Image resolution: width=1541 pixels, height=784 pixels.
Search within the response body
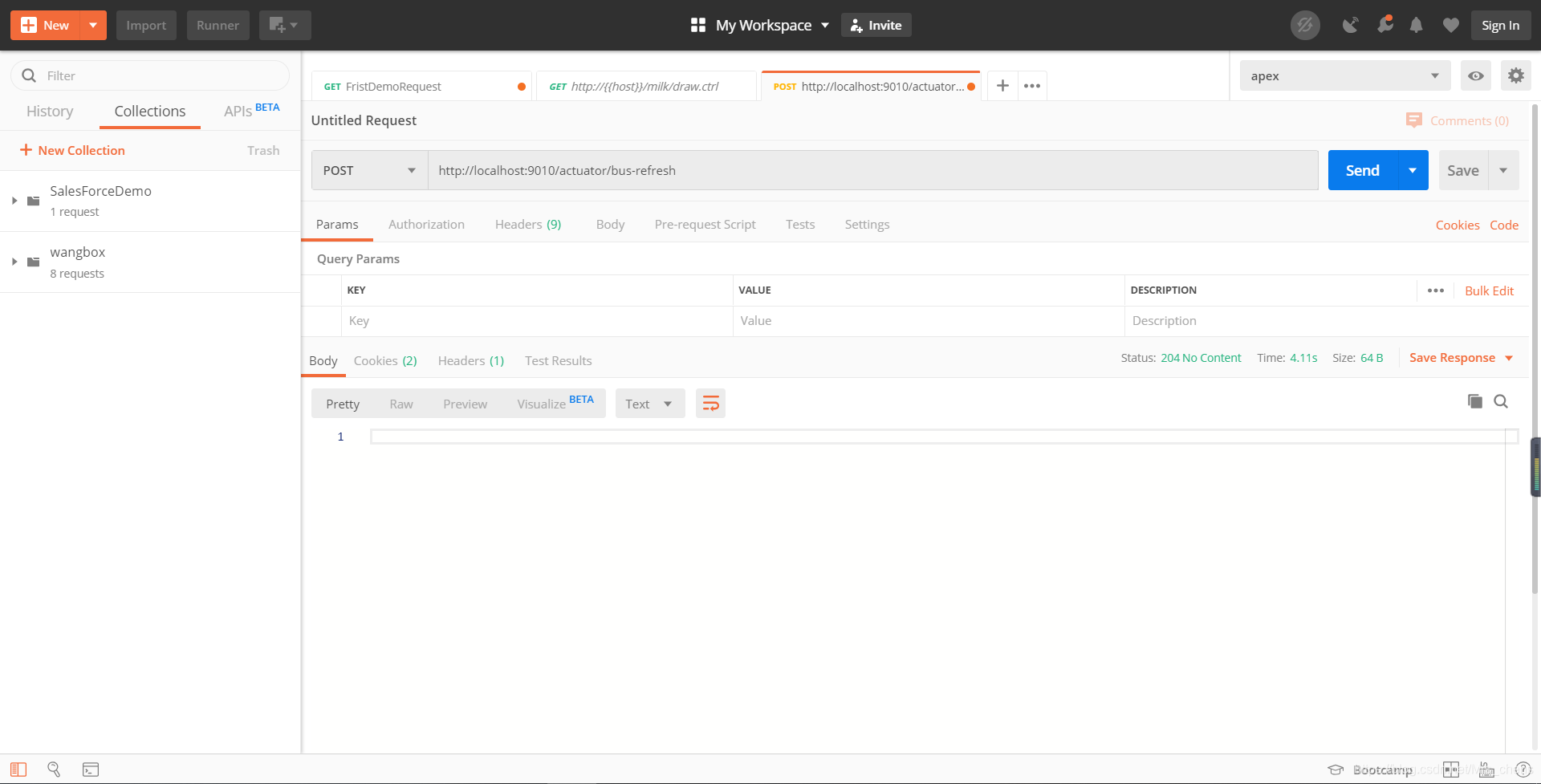(1501, 401)
